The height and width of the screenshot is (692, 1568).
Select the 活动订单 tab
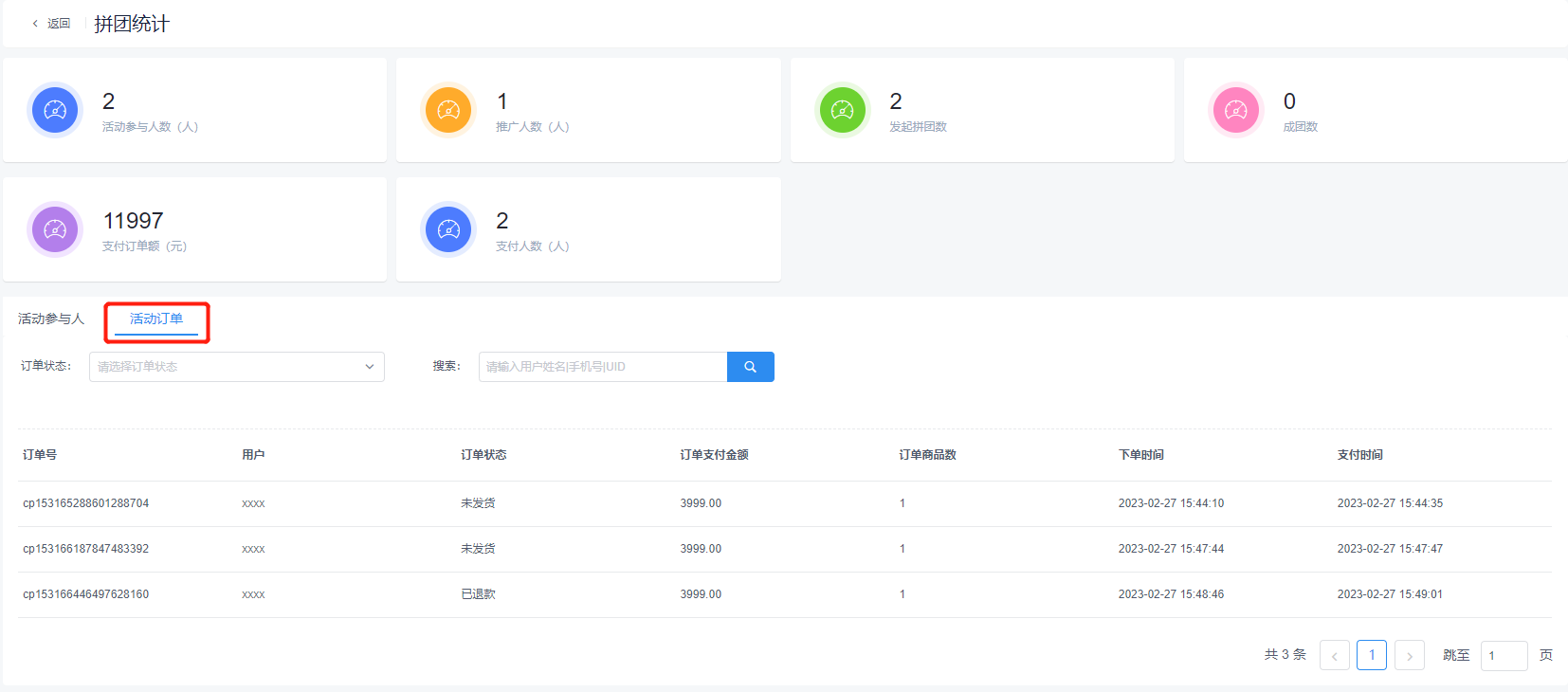(156, 319)
